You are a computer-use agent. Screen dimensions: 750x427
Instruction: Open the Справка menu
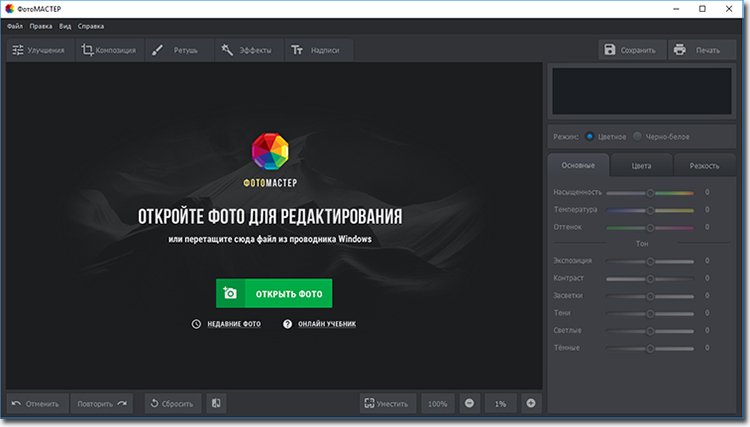coord(91,26)
